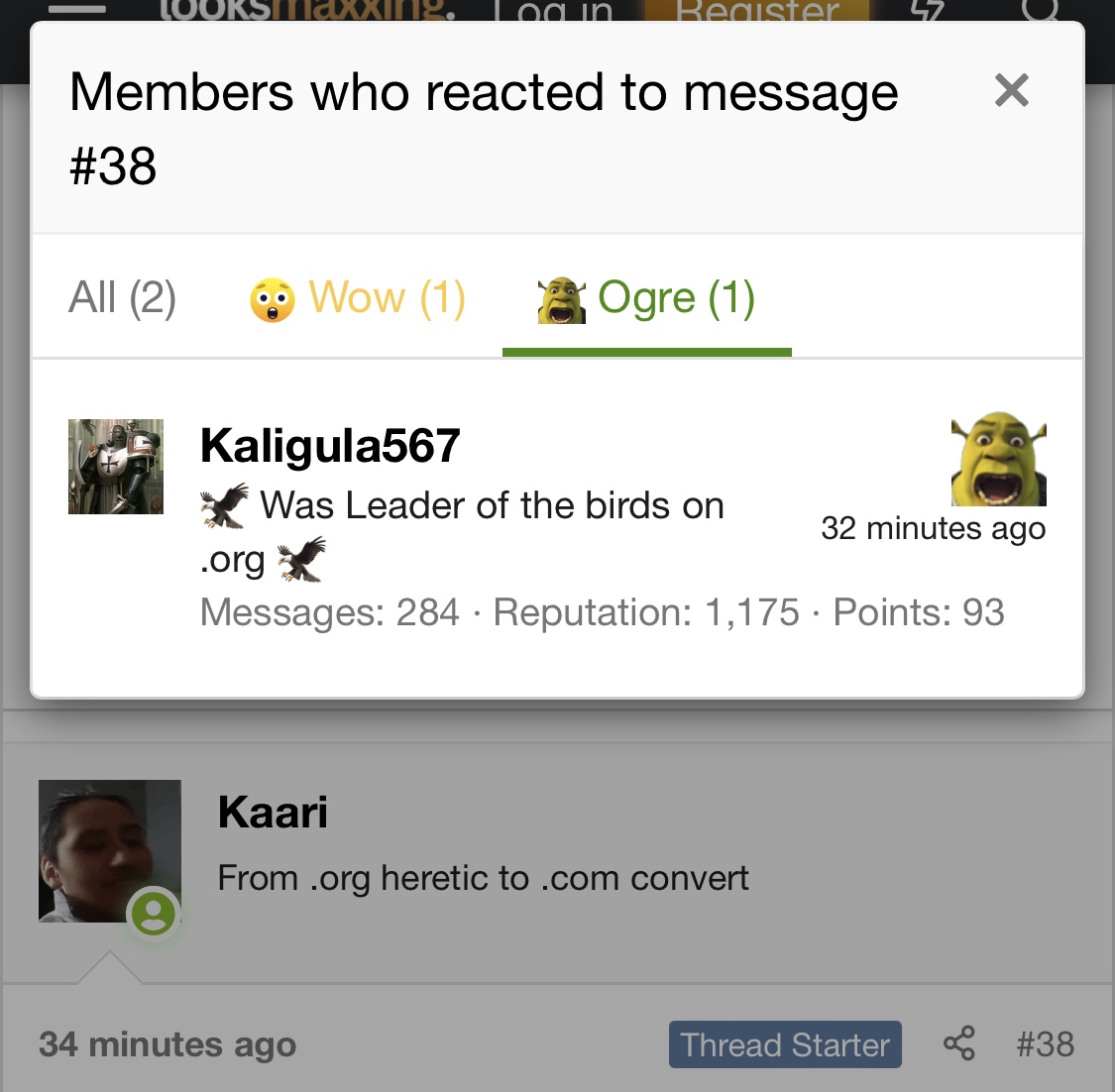The width and height of the screenshot is (1115, 1092).
Task: Click the eagle emoji after '.org'
Action: [x=302, y=559]
